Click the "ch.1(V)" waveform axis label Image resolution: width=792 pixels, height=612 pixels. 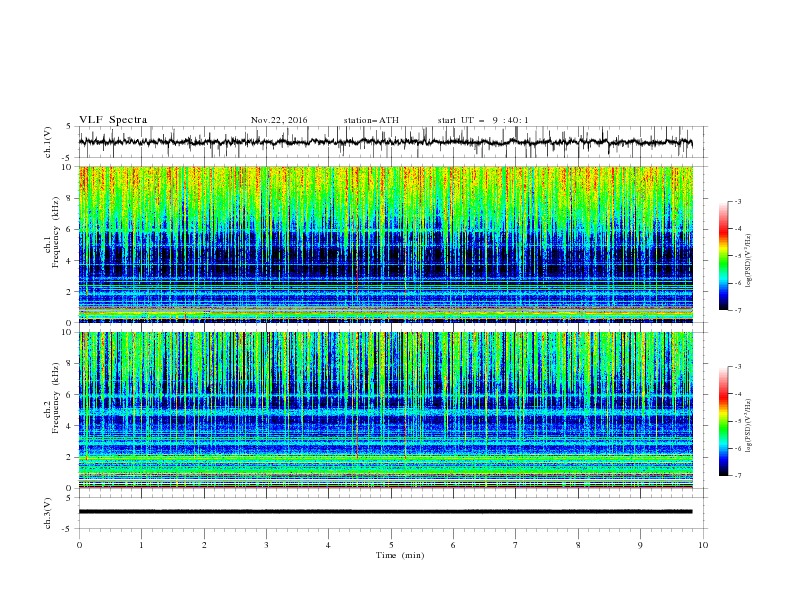(48, 142)
